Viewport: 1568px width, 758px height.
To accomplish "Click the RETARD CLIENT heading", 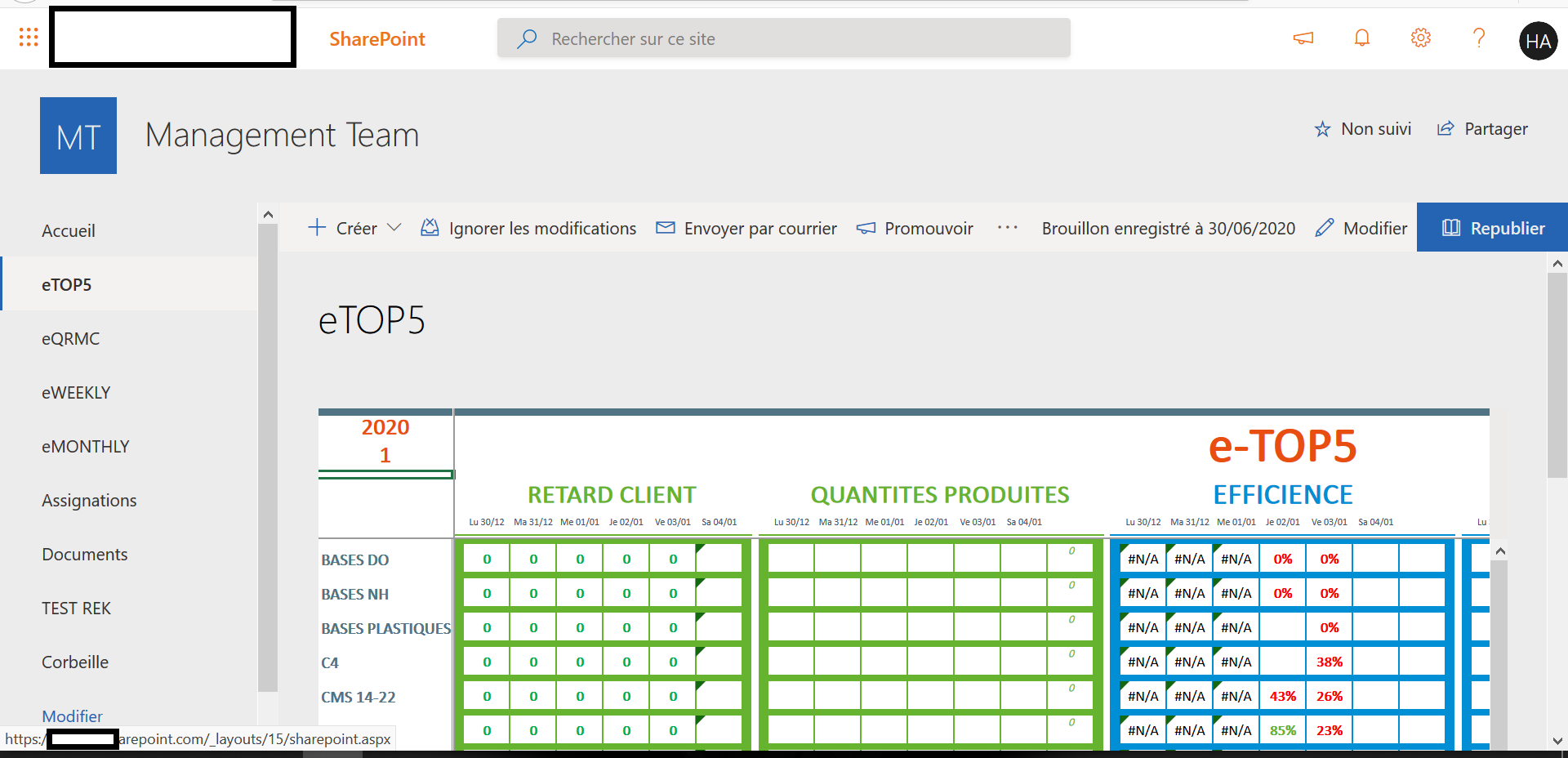I will click(x=612, y=495).
